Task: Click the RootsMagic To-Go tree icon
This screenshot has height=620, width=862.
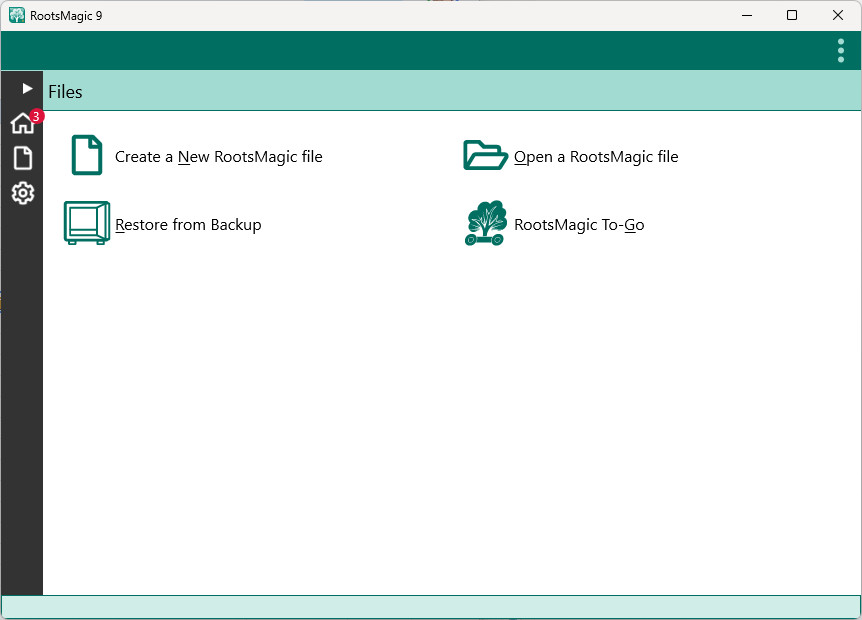Action: [486, 224]
